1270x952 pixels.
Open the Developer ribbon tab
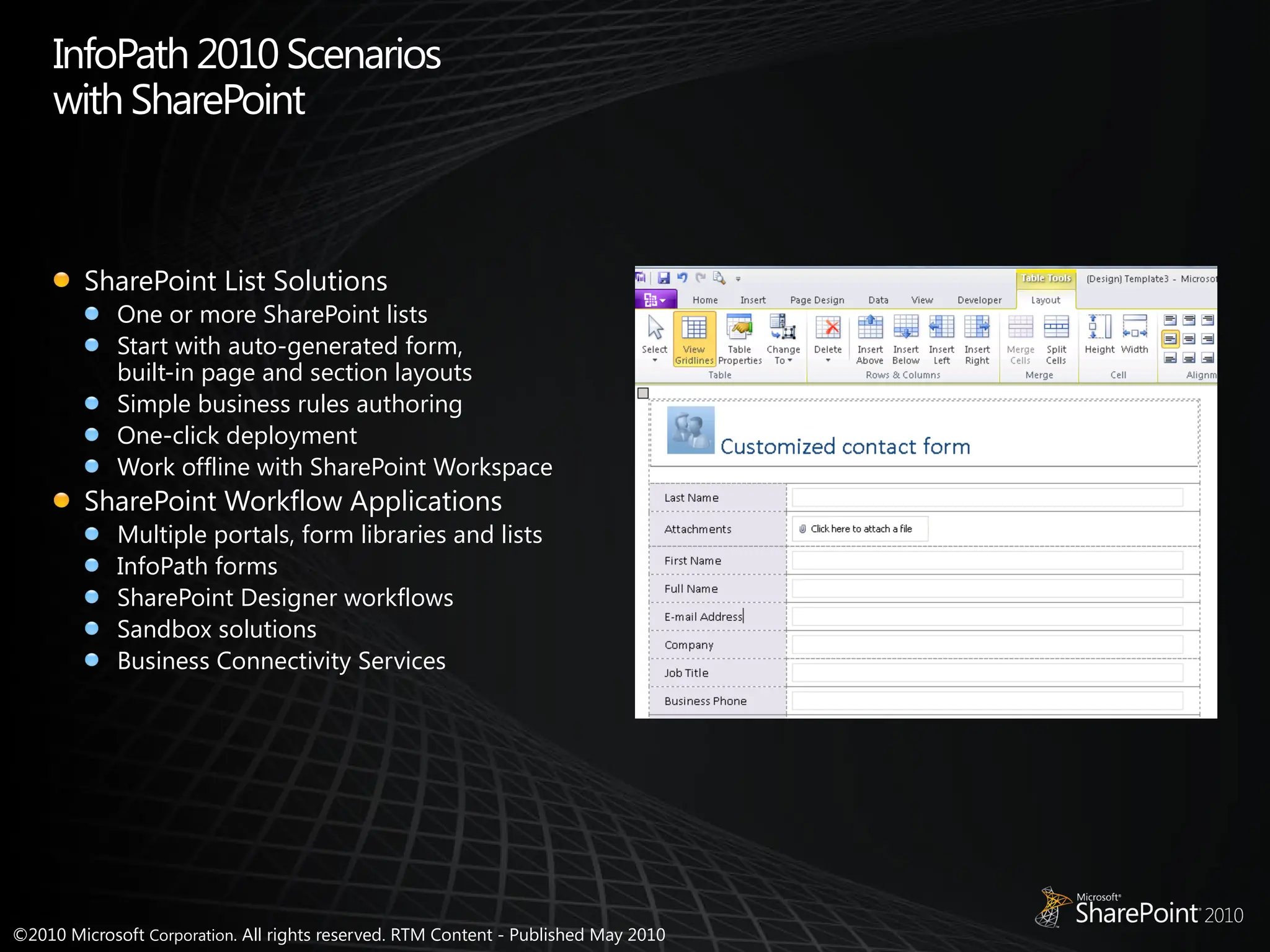979,300
